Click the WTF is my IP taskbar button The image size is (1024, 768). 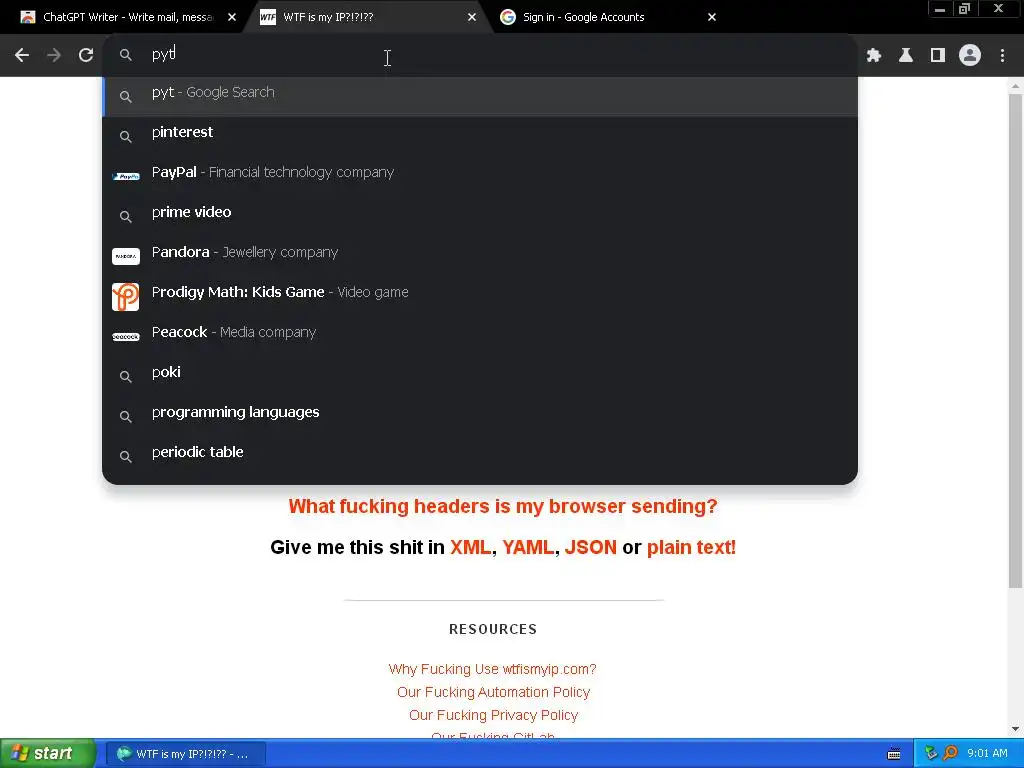tap(185, 754)
